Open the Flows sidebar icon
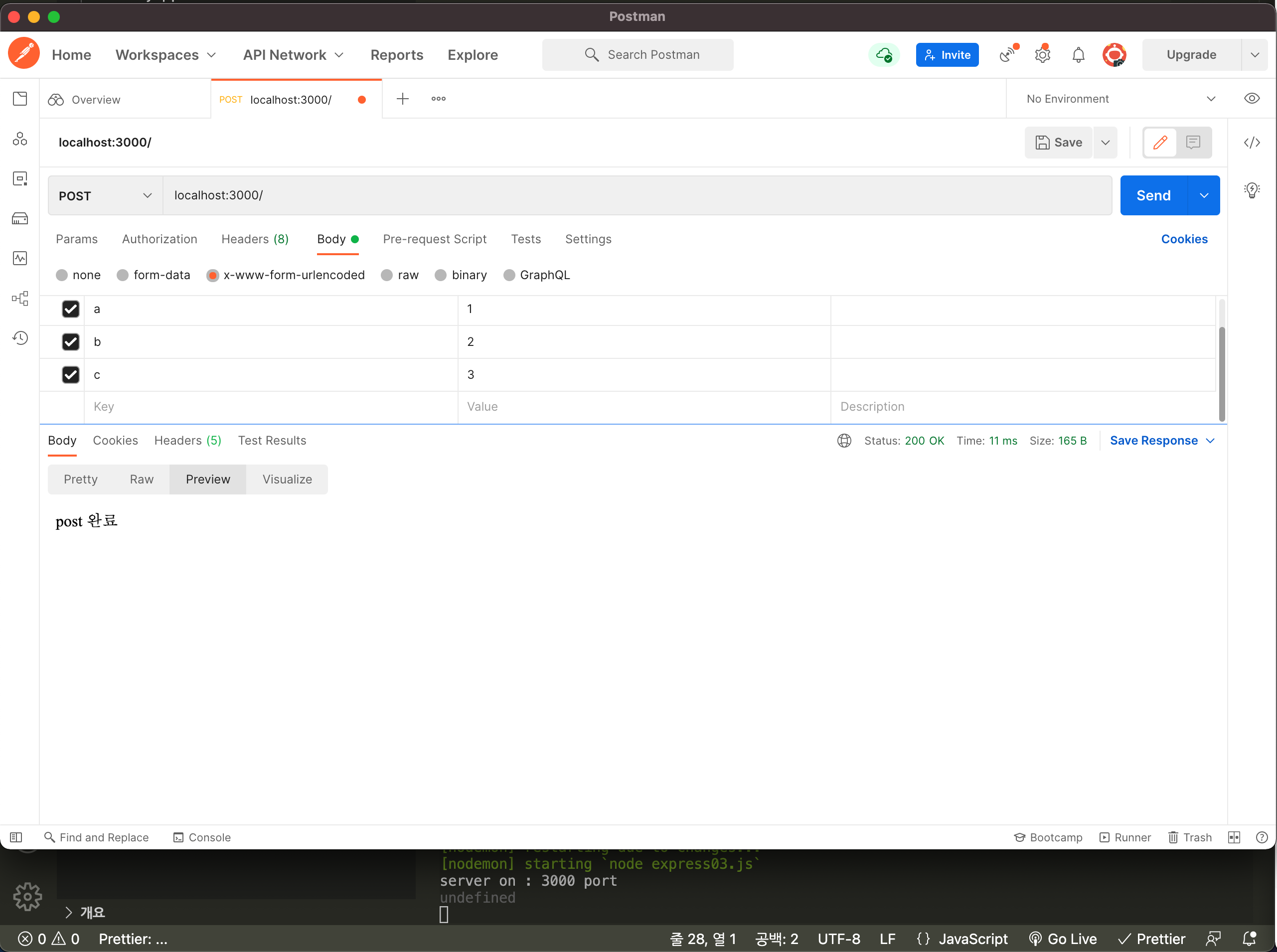Viewport: 1277px width, 952px height. coord(20,299)
